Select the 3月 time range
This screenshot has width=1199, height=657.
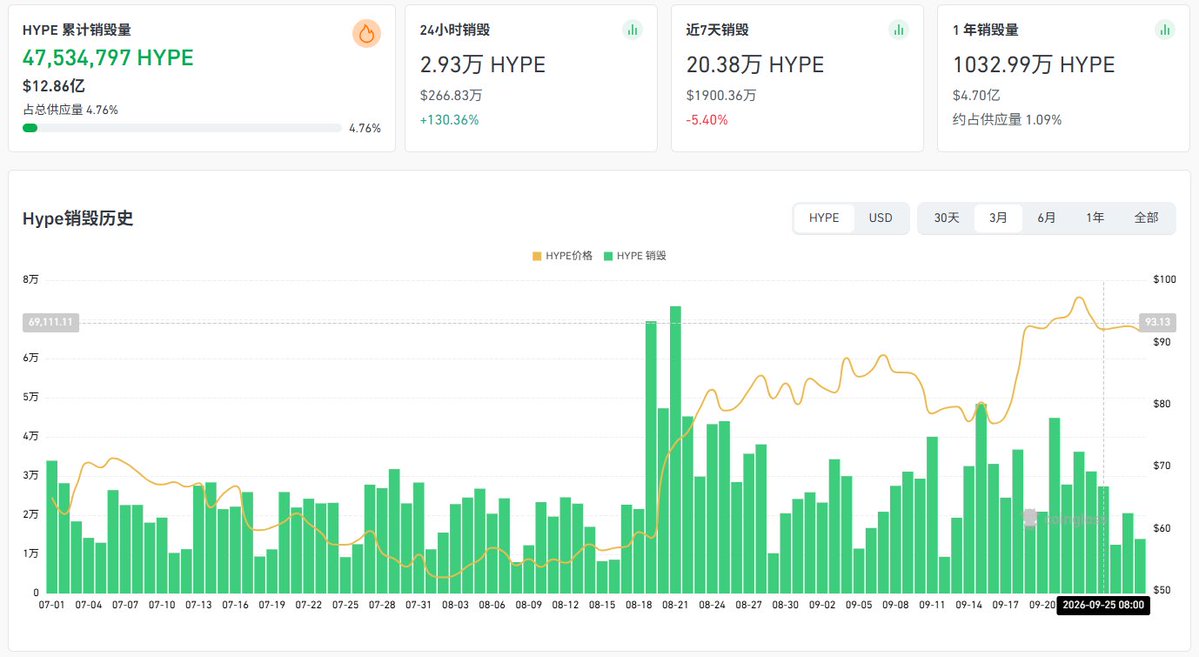[x=998, y=218]
